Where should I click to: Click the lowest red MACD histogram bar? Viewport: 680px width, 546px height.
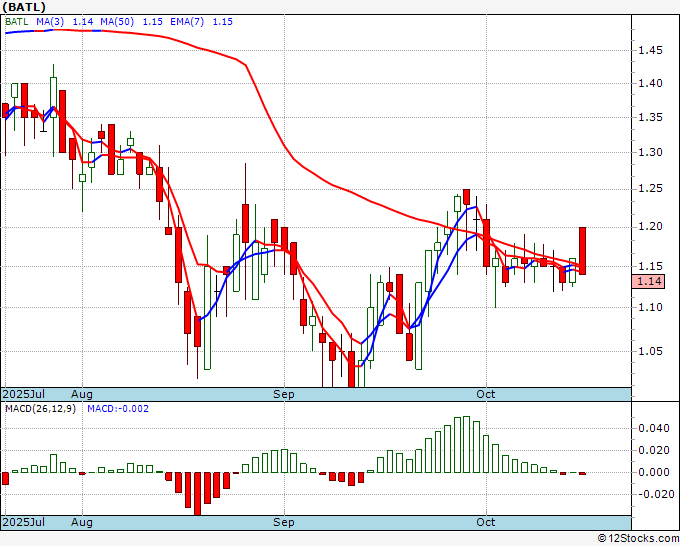(198, 494)
